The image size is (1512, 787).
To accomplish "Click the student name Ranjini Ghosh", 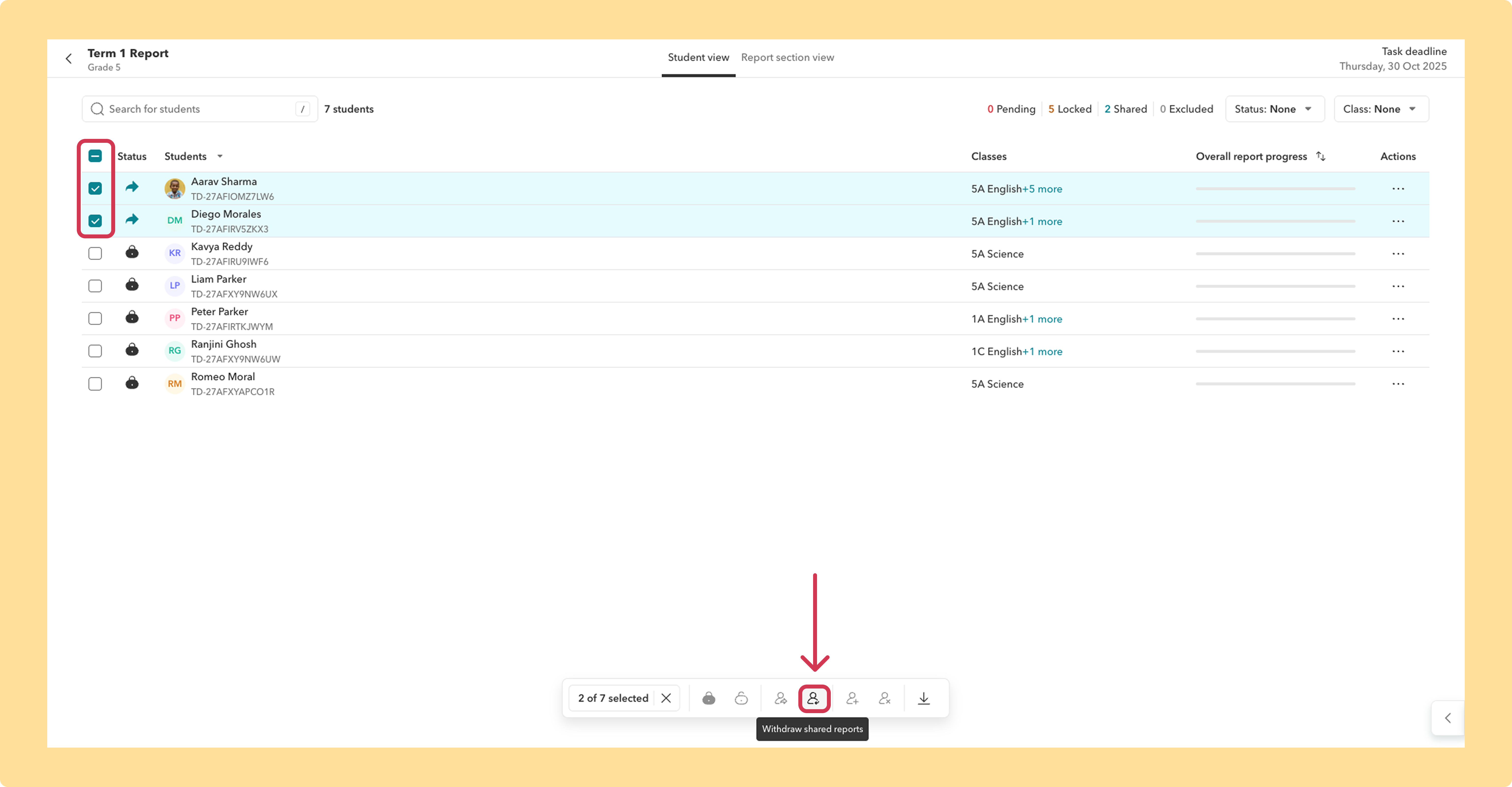I will [224, 344].
